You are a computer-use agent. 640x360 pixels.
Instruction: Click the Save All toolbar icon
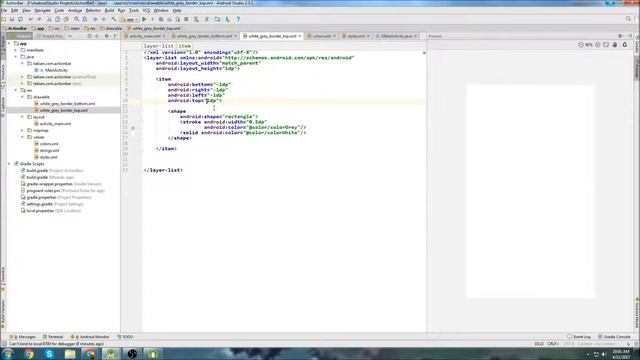pos(12,19)
